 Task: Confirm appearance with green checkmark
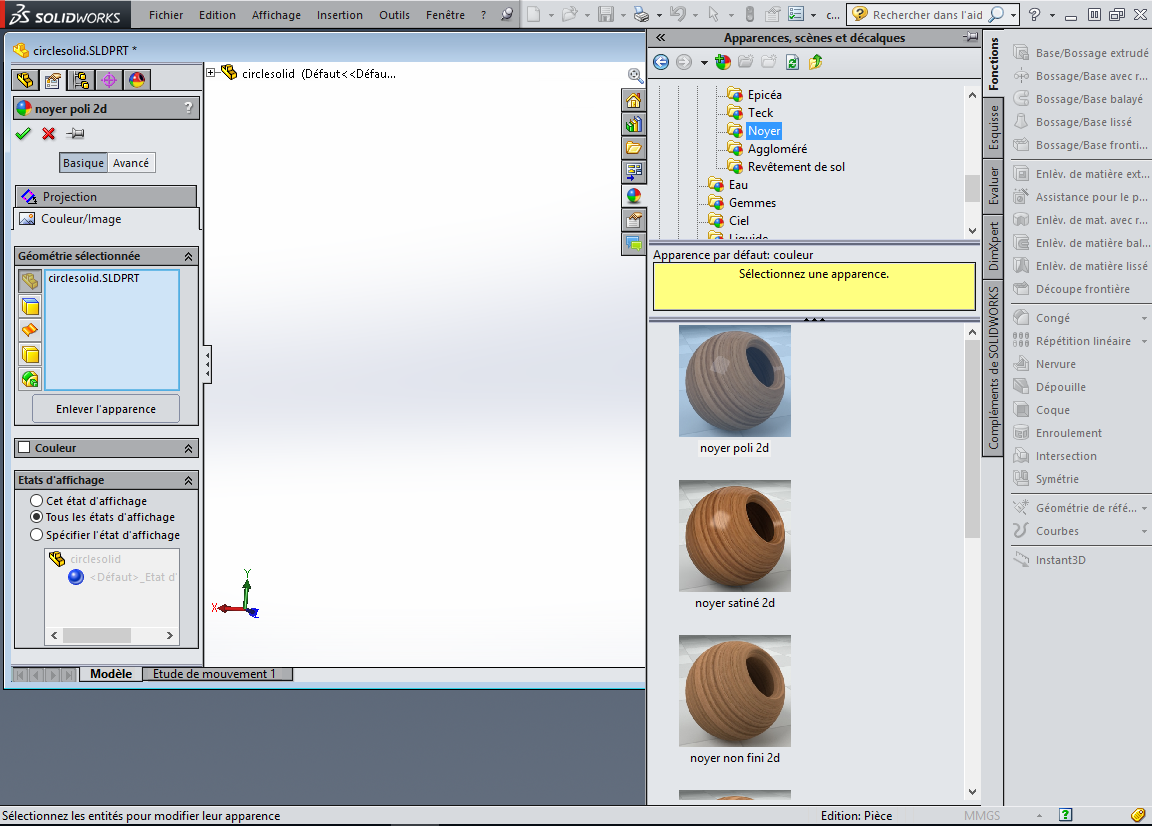24,134
